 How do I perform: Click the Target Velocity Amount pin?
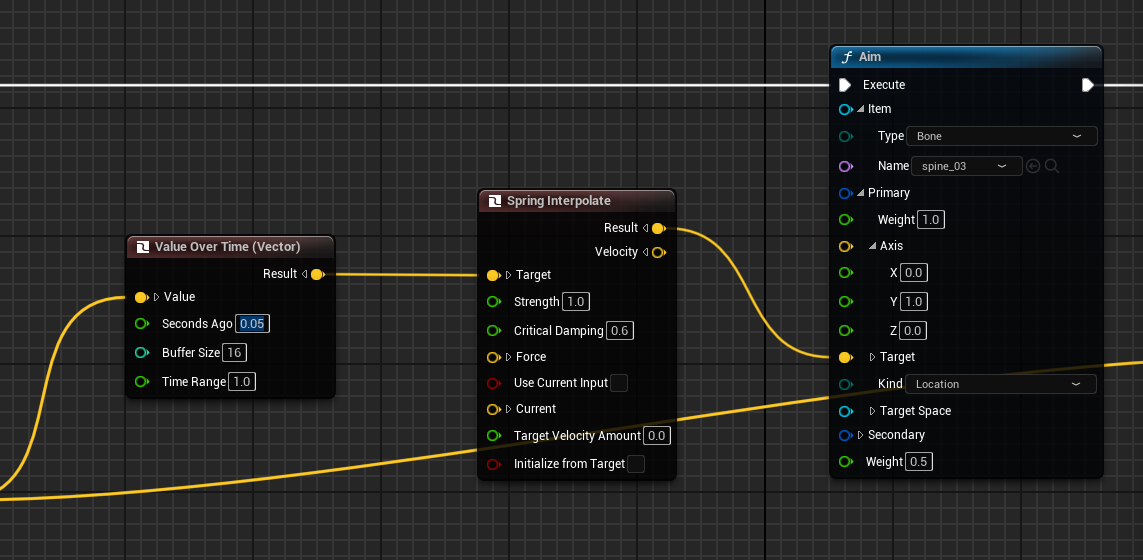(x=494, y=436)
